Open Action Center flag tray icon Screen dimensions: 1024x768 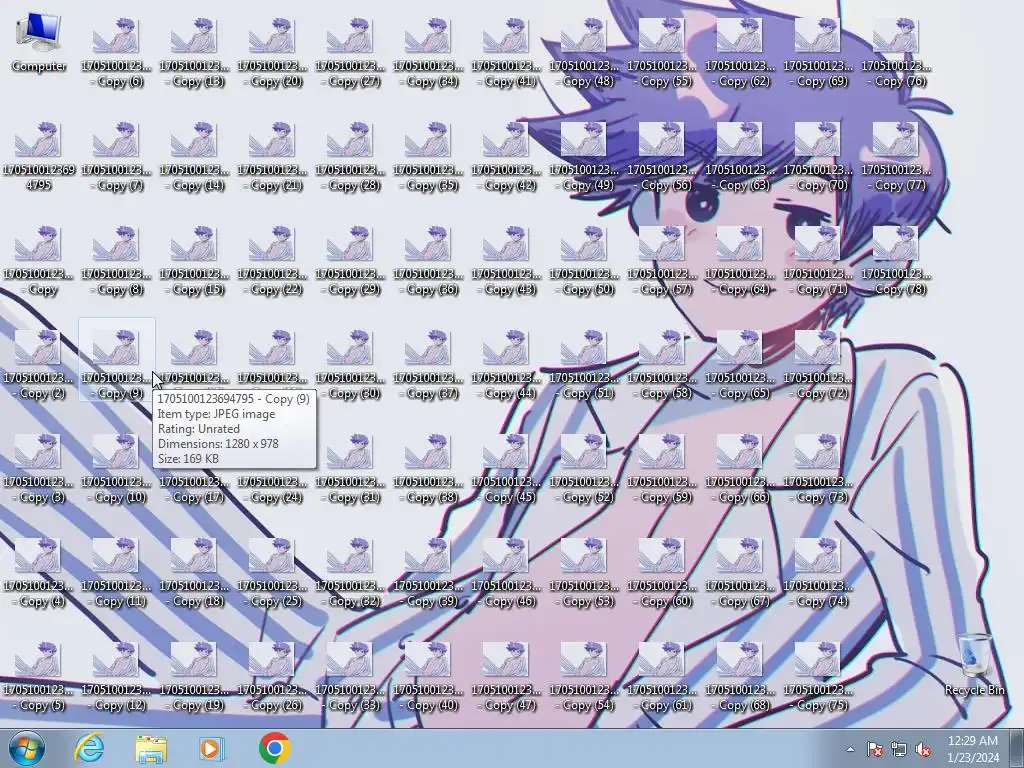(875, 749)
